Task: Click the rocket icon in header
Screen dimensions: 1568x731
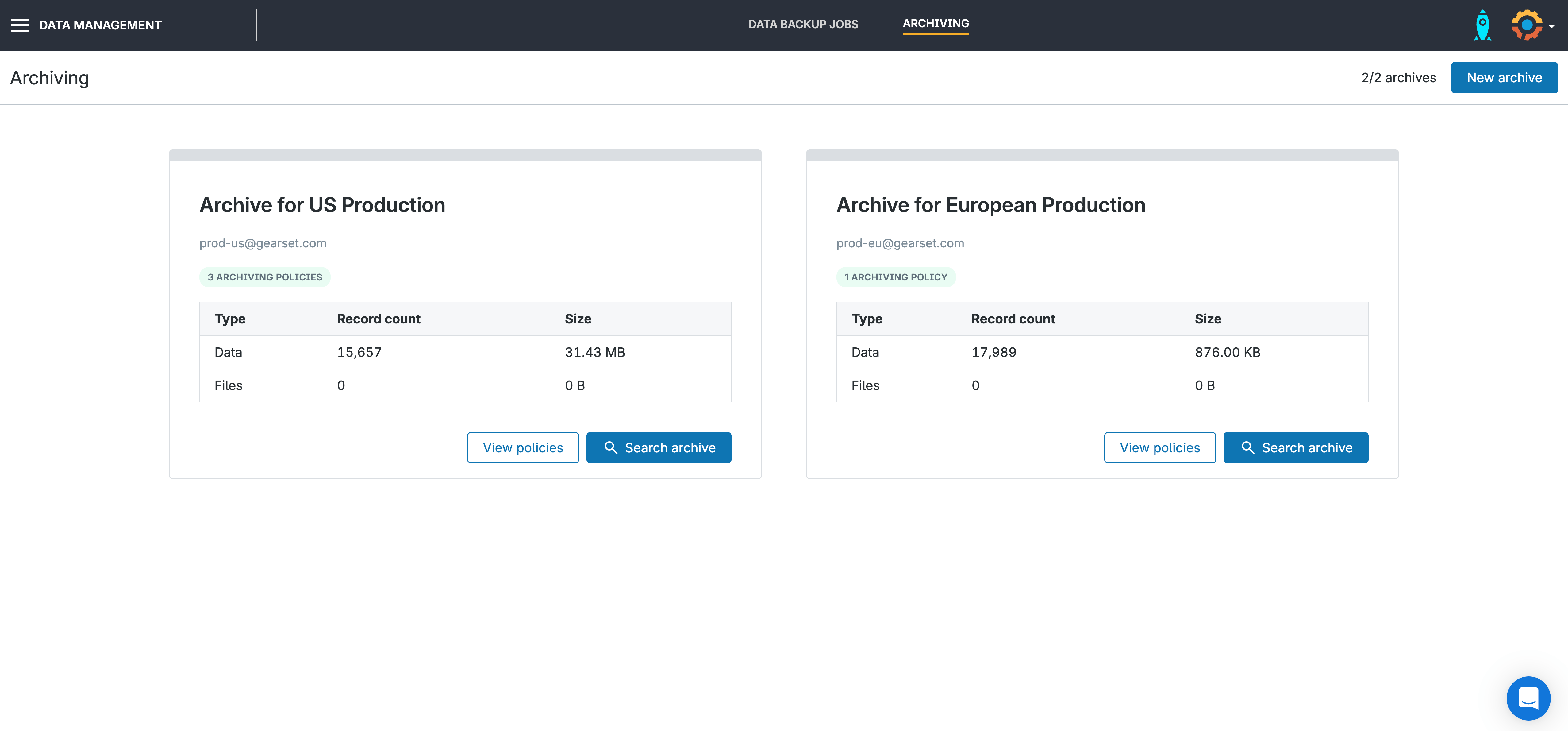Action: click(1482, 25)
